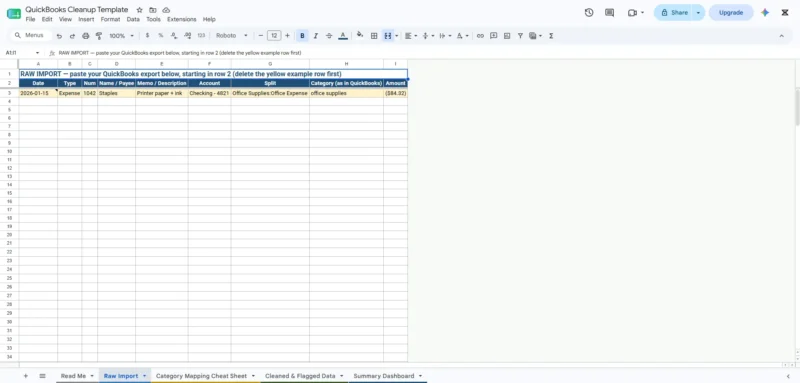The height and width of the screenshot is (383, 800).
Task: Open the File menu
Action: coord(31,19)
